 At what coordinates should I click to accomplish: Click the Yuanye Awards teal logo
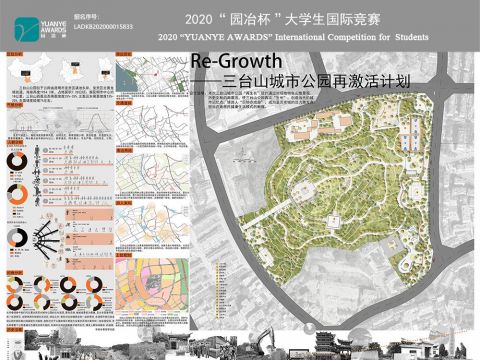pos(27,29)
